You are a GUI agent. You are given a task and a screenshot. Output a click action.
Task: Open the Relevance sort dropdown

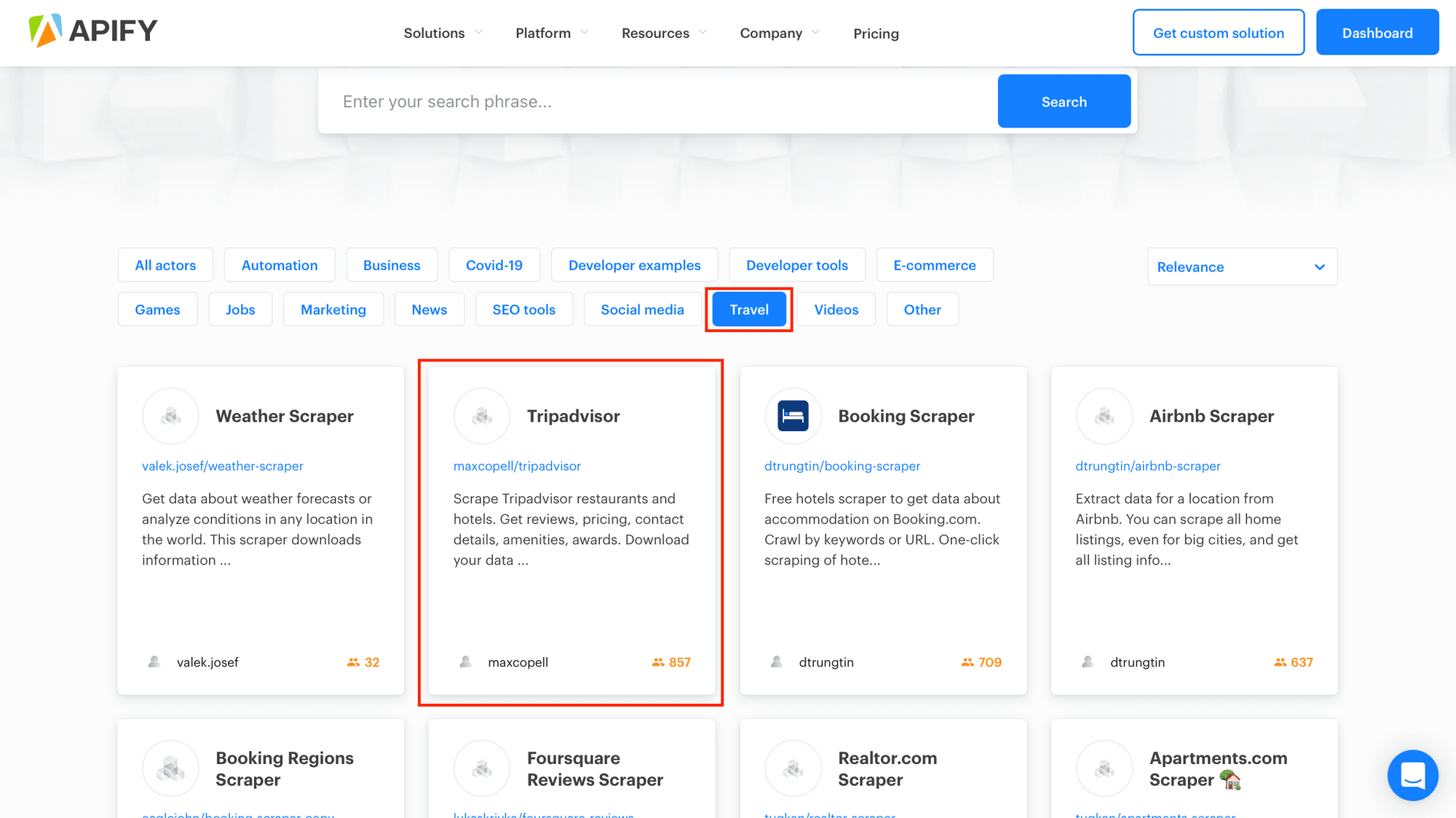click(x=1242, y=267)
